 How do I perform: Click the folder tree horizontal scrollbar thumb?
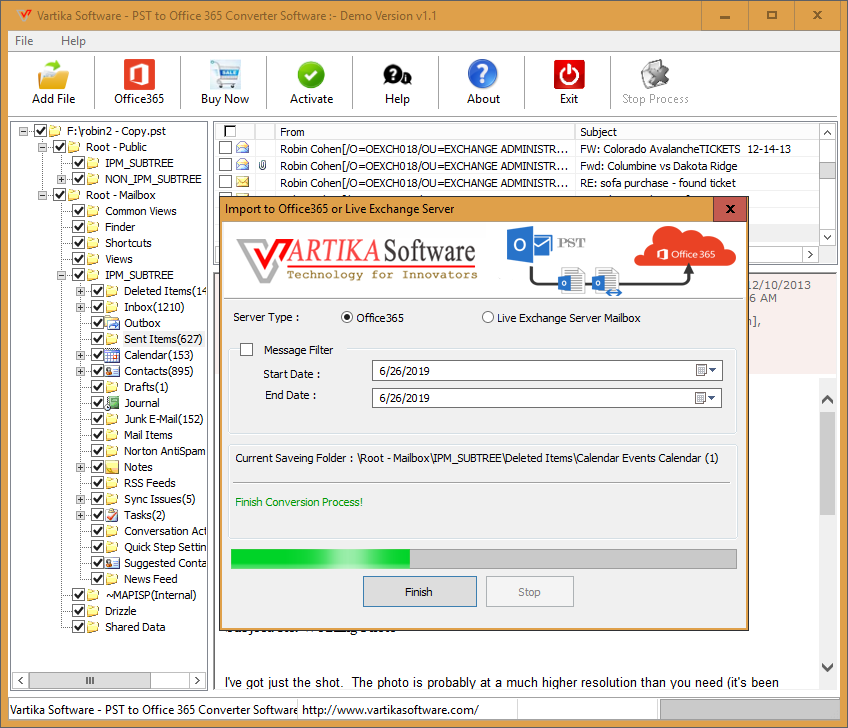tap(90, 680)
